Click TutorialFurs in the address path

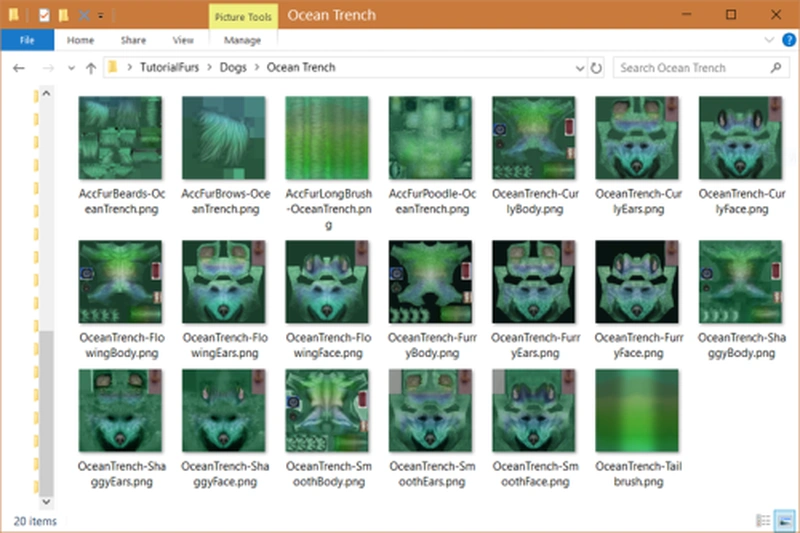(x=169, y=67)
